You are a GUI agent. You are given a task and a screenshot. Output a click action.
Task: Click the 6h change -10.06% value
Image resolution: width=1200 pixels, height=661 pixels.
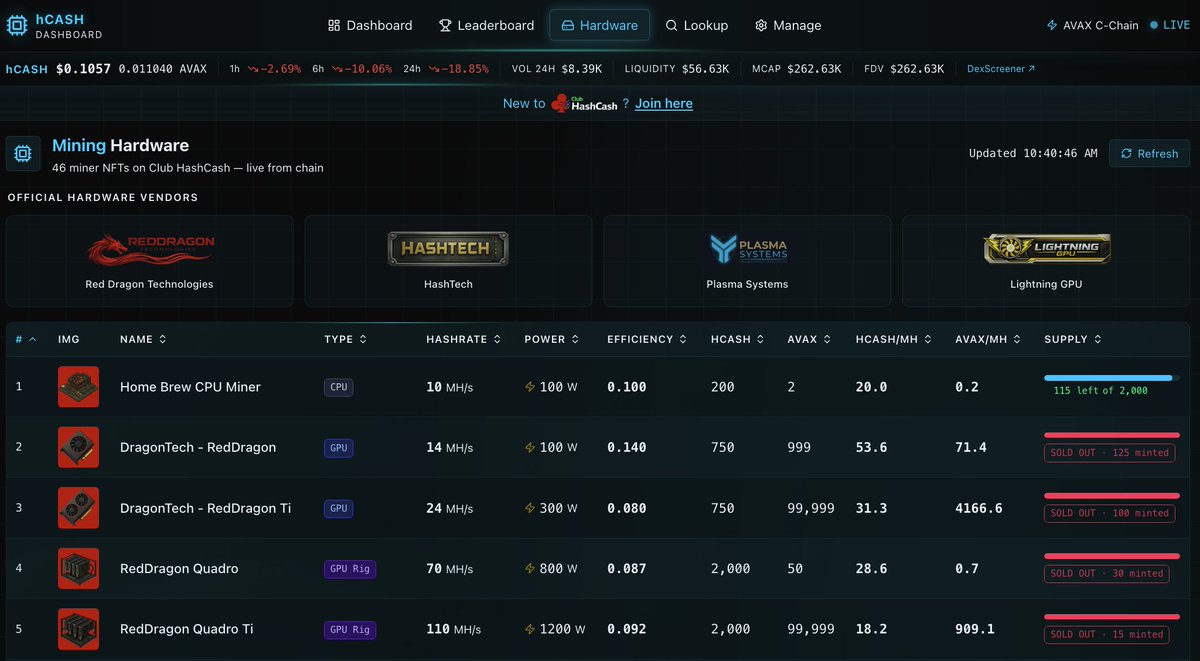[x=362, y=69]
